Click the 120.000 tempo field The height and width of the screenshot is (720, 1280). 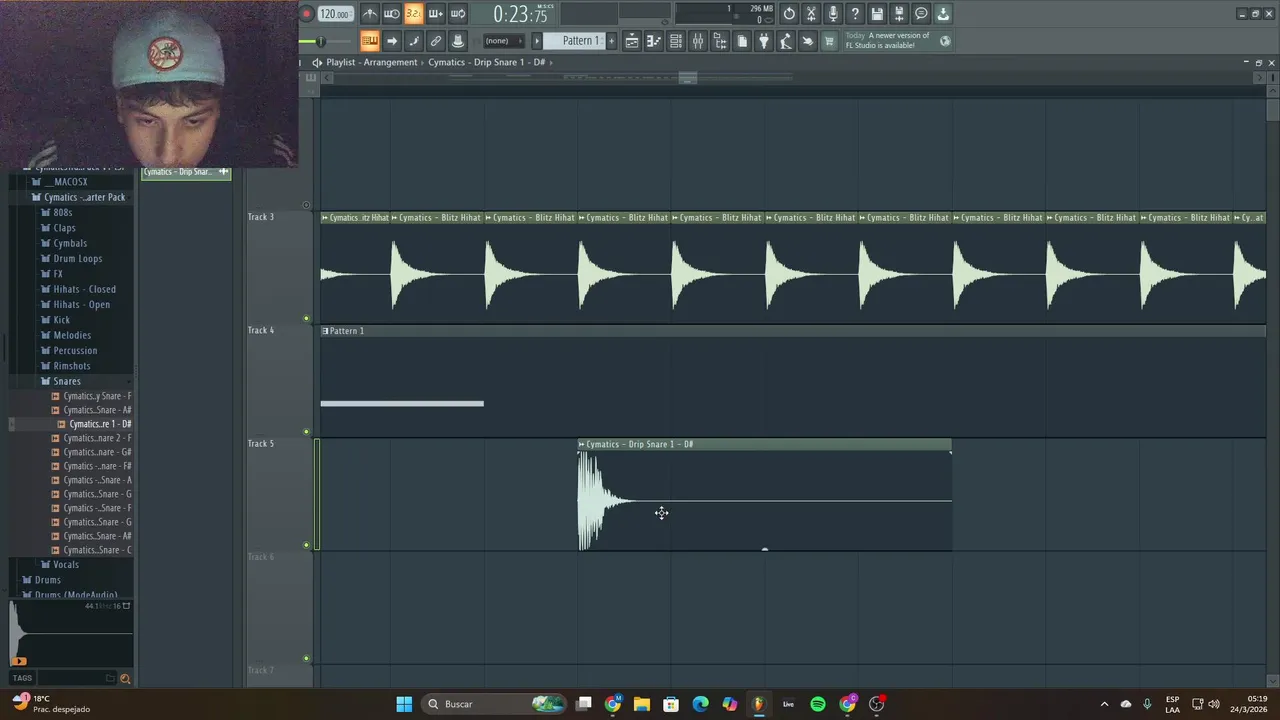(336, 14)
